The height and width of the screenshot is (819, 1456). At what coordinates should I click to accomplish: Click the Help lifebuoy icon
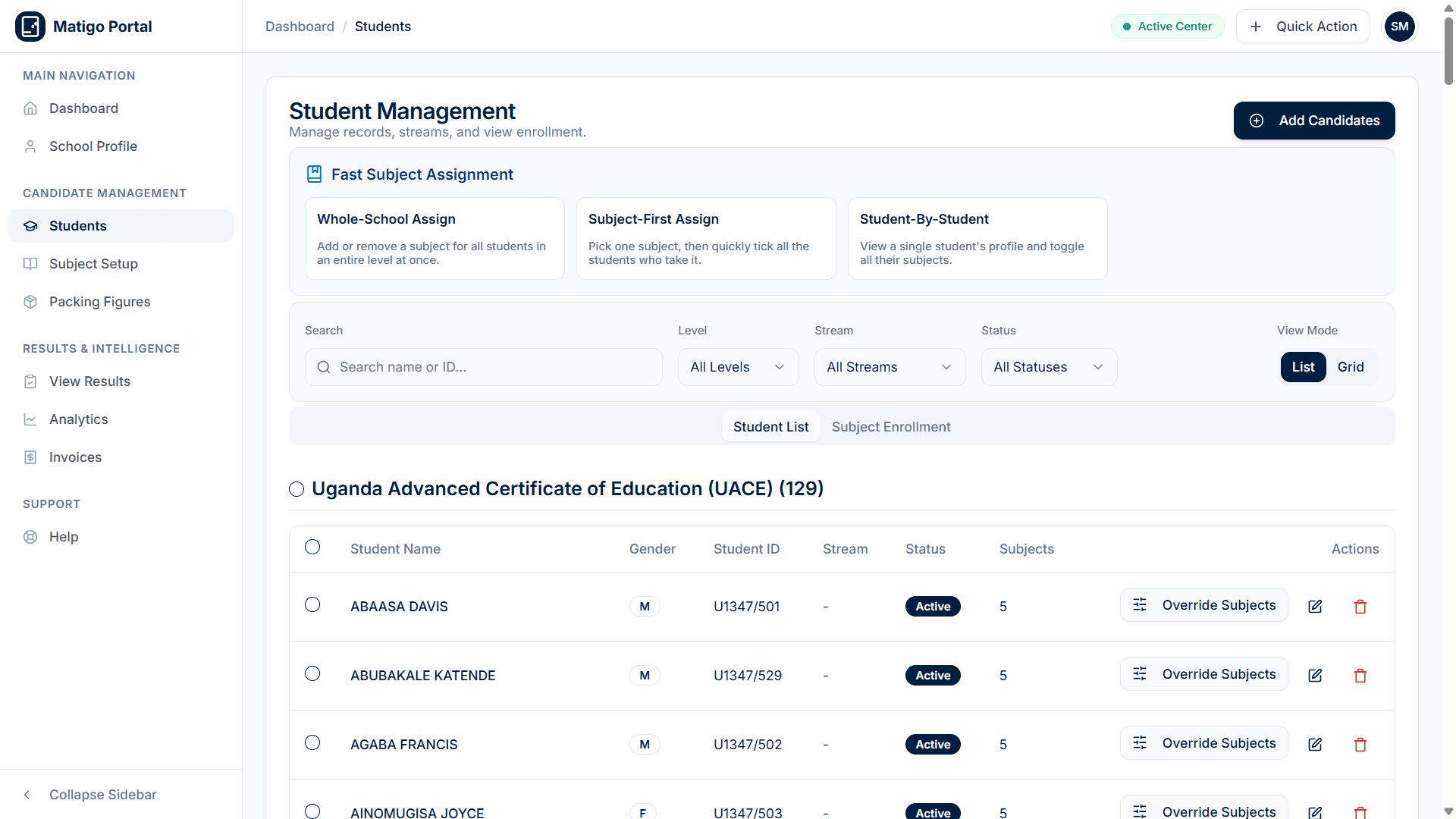point(30,537)
